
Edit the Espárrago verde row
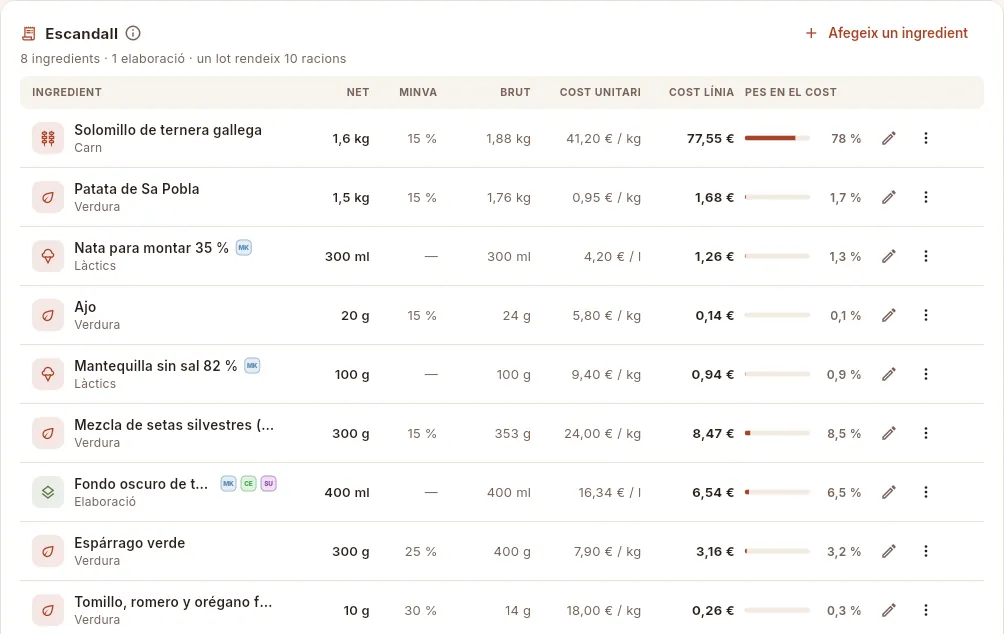point(889,551)
